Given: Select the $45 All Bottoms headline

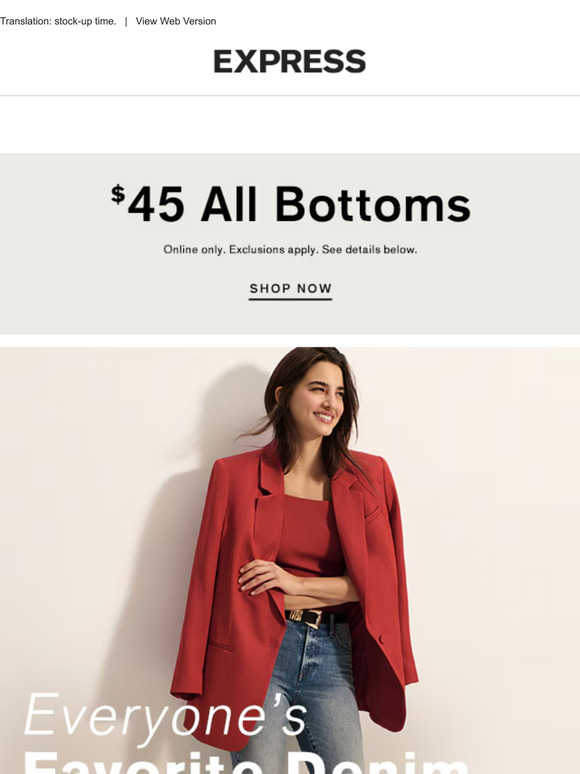Looking at the screenshot, I should (290, 204).
